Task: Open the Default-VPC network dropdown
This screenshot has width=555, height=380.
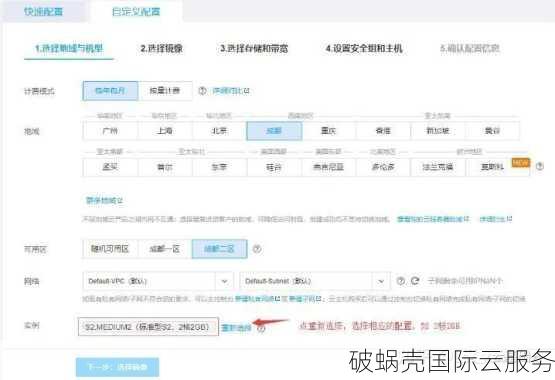Action: [158, 281]
